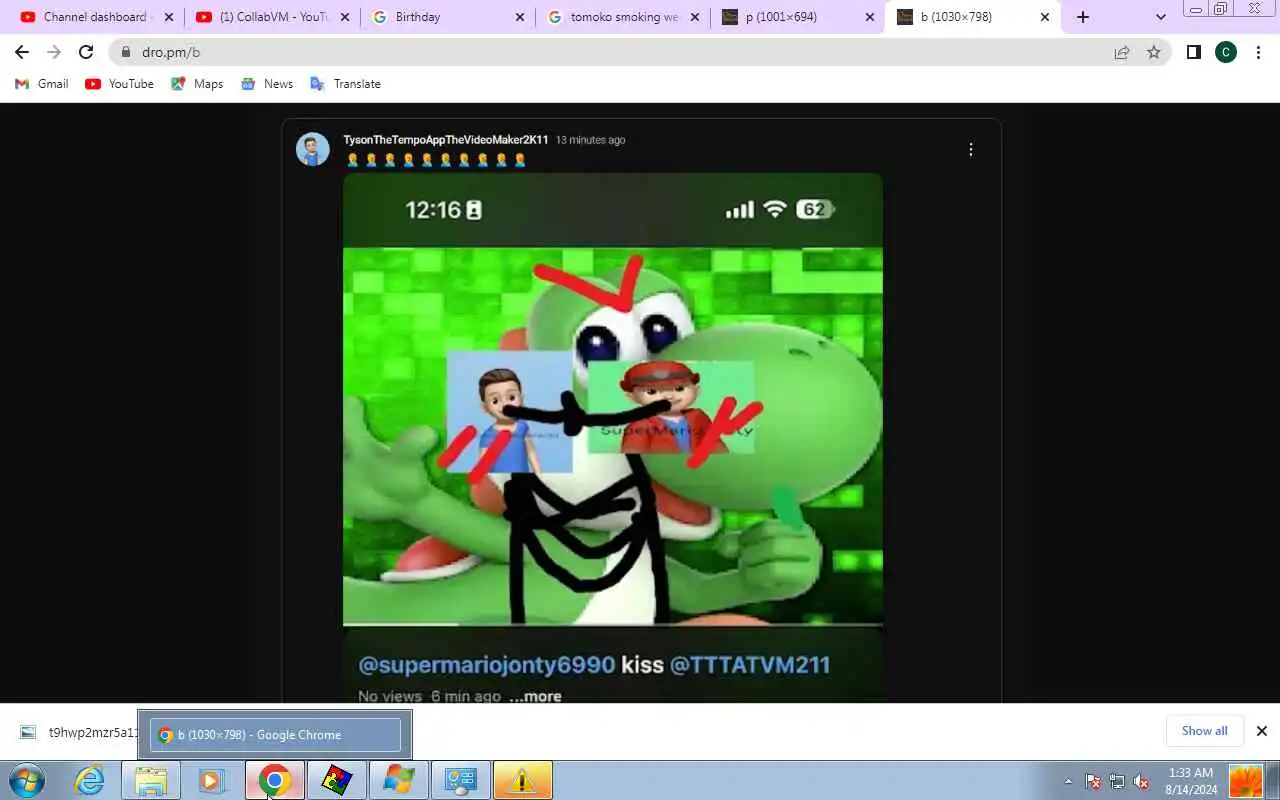
Task: Bookmark this page with star
Action: click(1154, 52)
